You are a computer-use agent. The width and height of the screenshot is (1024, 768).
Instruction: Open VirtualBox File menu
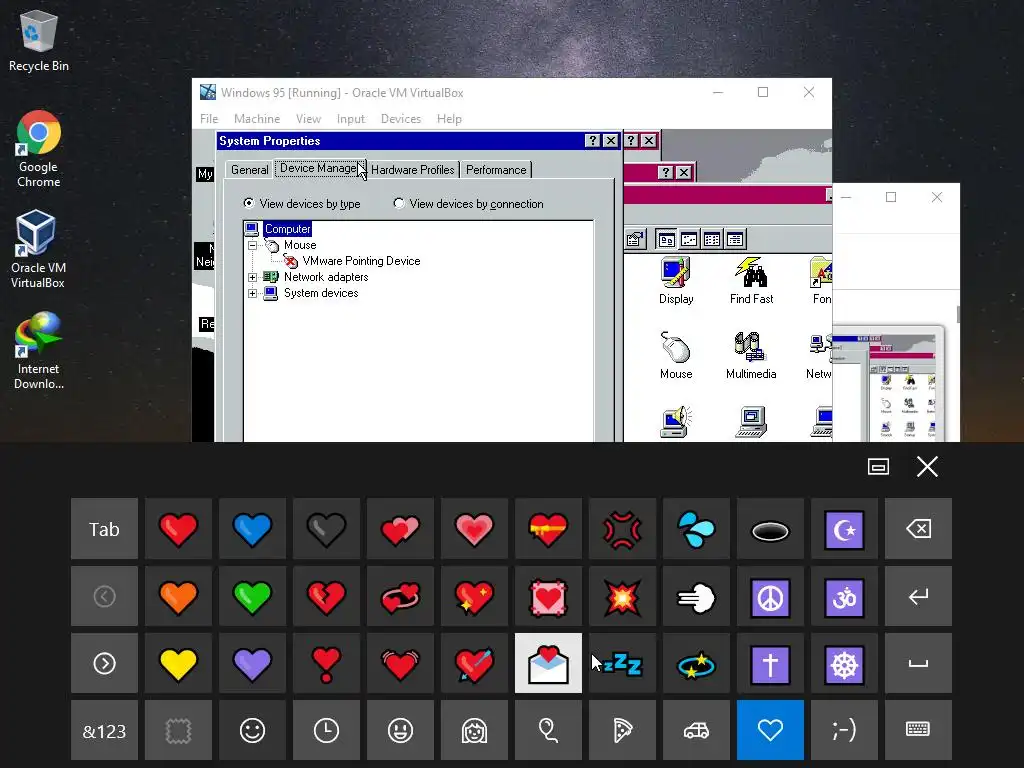[209, 119]
